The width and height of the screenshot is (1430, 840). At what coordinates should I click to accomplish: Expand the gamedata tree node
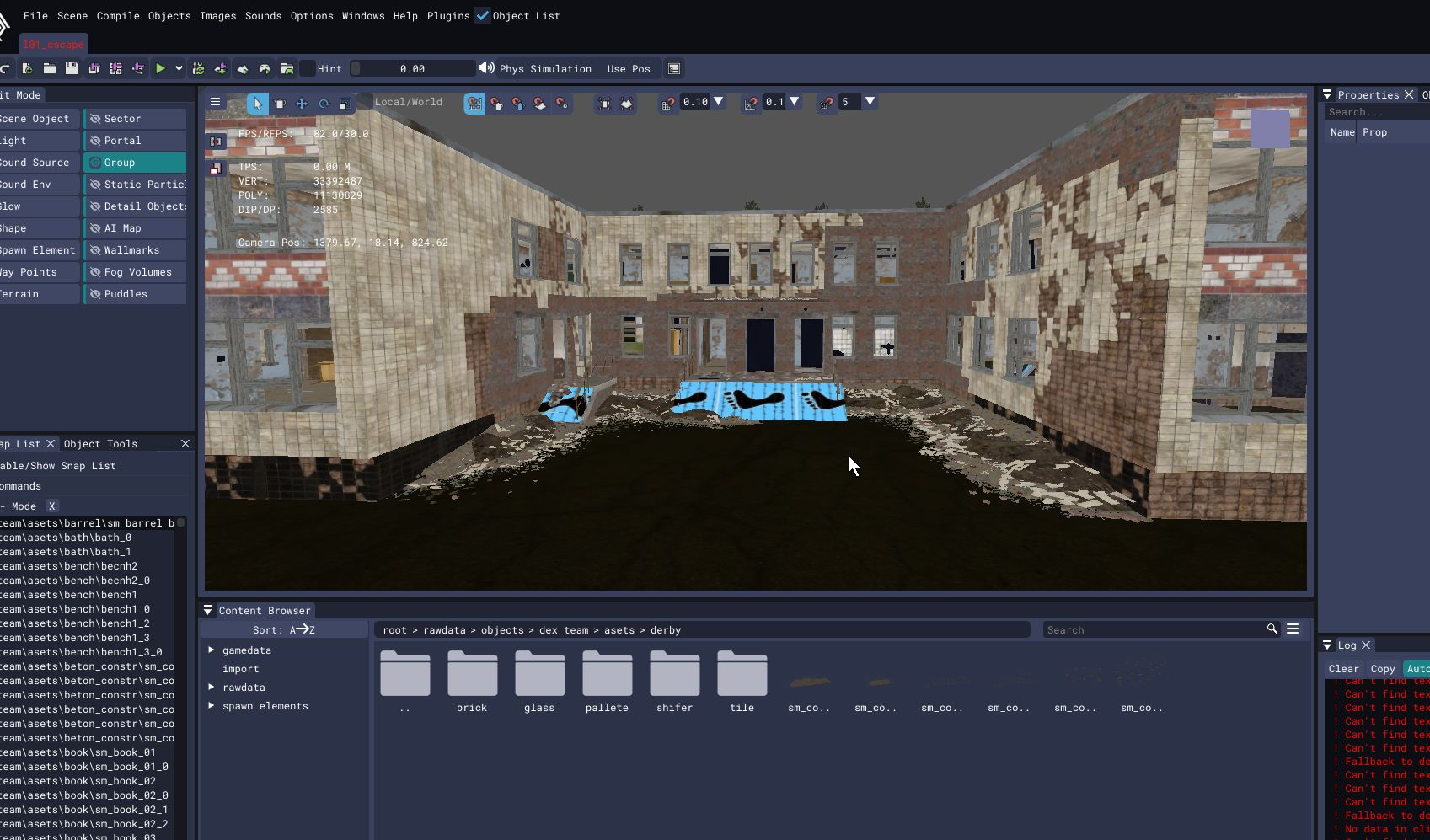[x=212, y=650]
